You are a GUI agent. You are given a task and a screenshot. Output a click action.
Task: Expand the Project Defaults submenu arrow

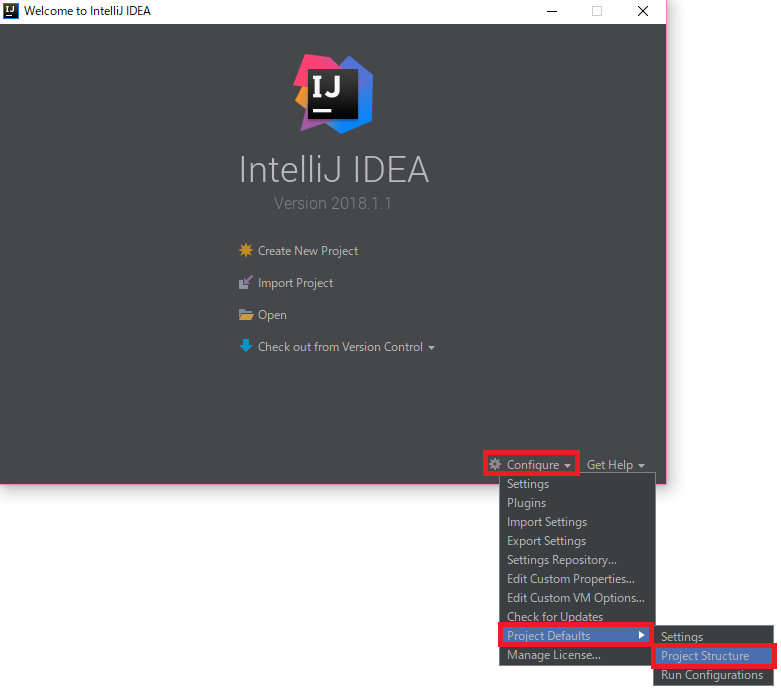point(642,635)
